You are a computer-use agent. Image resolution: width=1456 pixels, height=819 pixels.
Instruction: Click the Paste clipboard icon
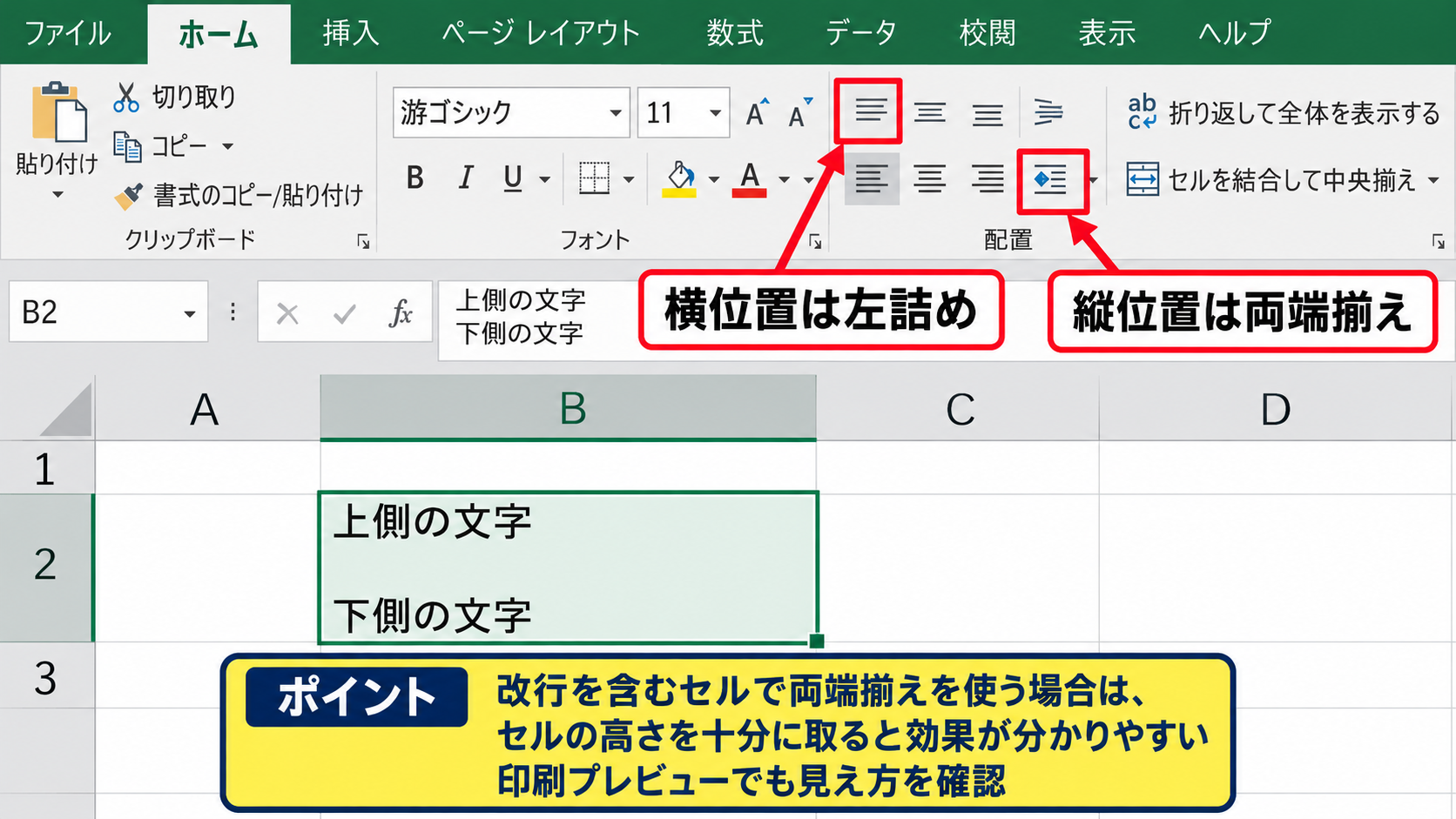[58, 111]
